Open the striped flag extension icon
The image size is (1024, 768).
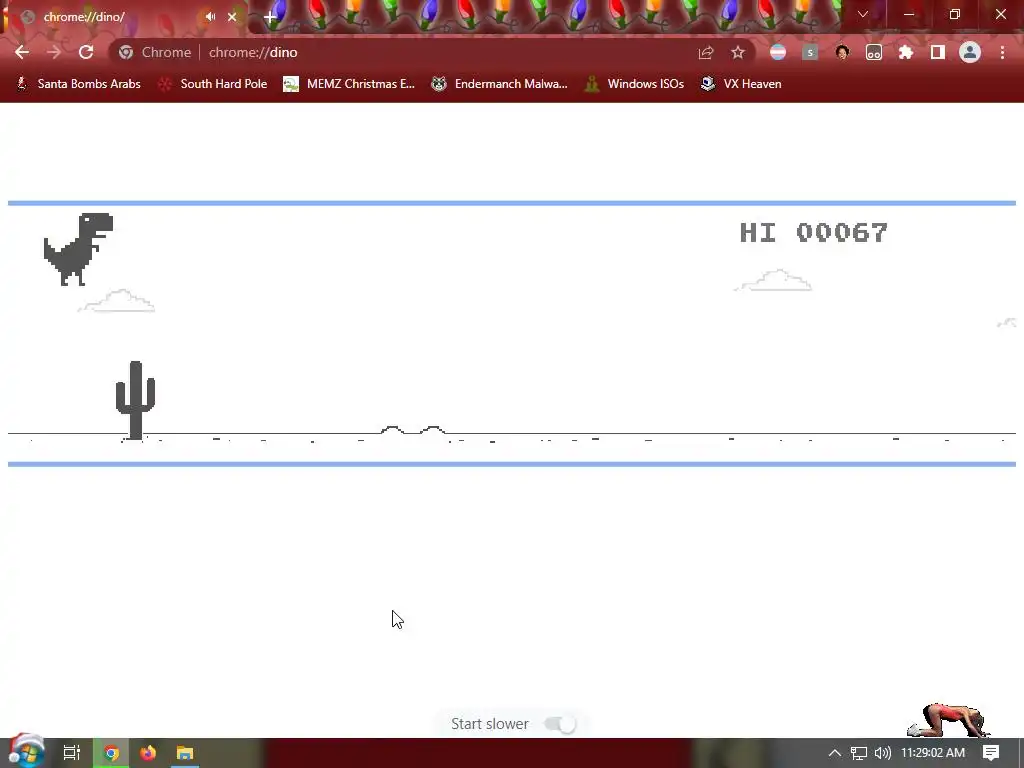pos(778,52)
